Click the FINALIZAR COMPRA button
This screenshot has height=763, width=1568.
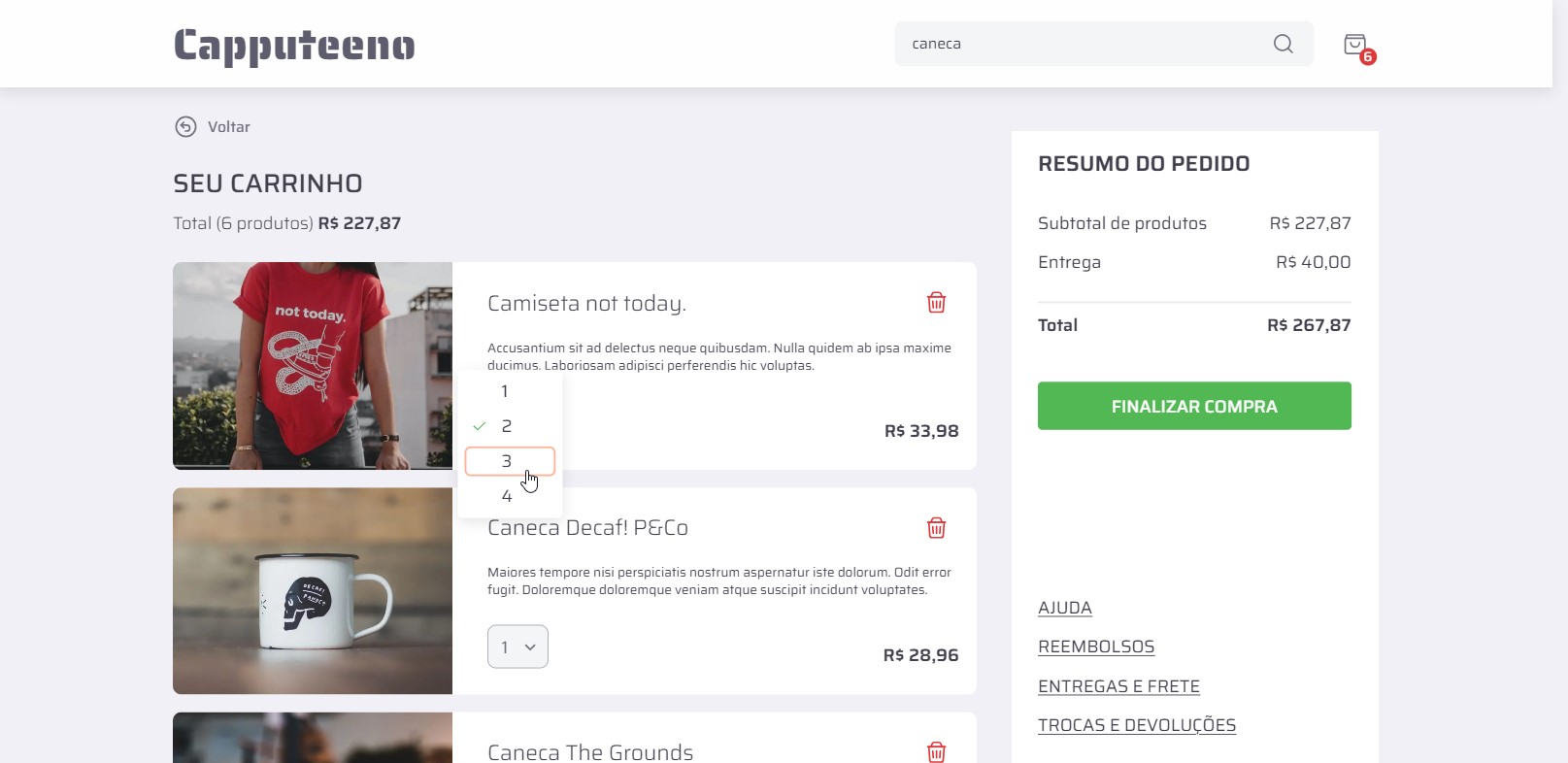pos(1194,406)
